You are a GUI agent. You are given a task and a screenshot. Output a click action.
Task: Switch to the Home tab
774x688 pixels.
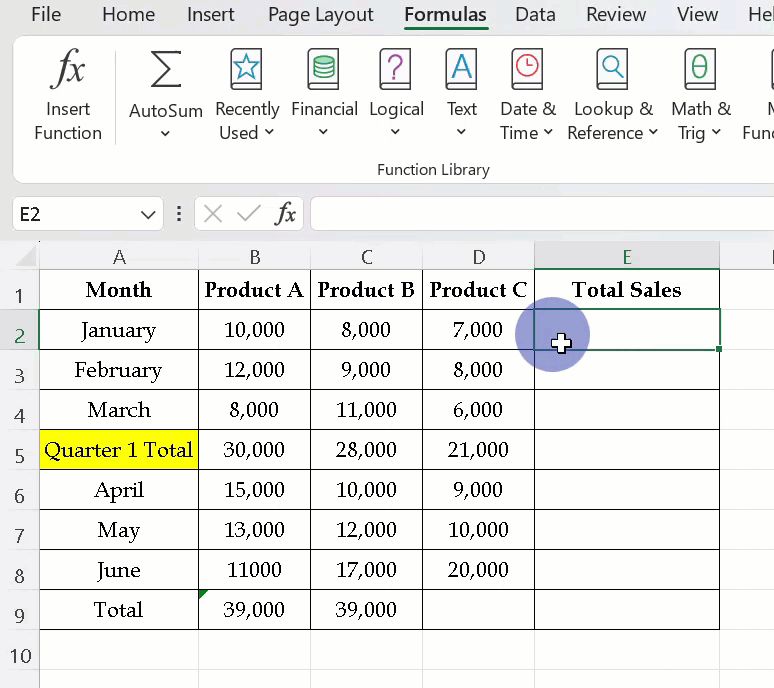coord(128,14)
